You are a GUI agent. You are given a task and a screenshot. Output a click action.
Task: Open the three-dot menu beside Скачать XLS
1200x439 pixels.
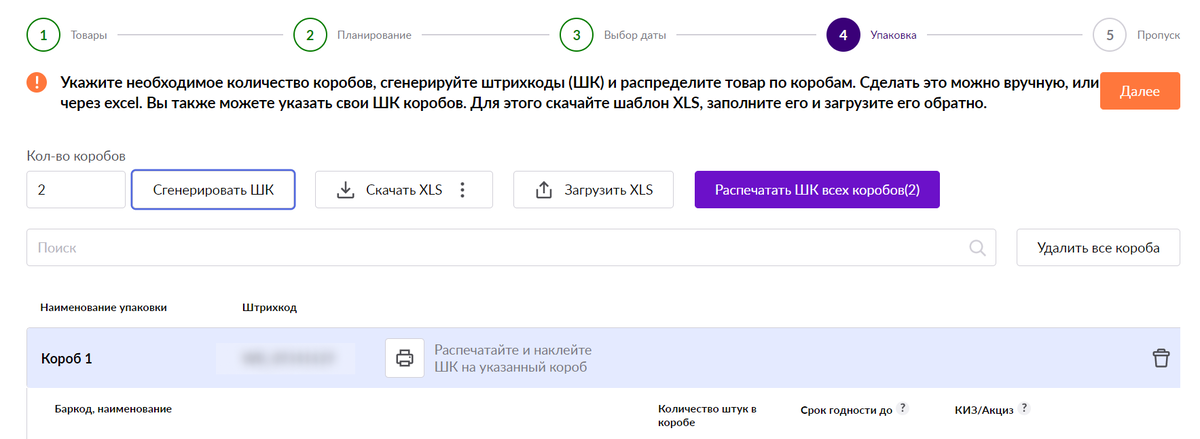pos(462,190)
